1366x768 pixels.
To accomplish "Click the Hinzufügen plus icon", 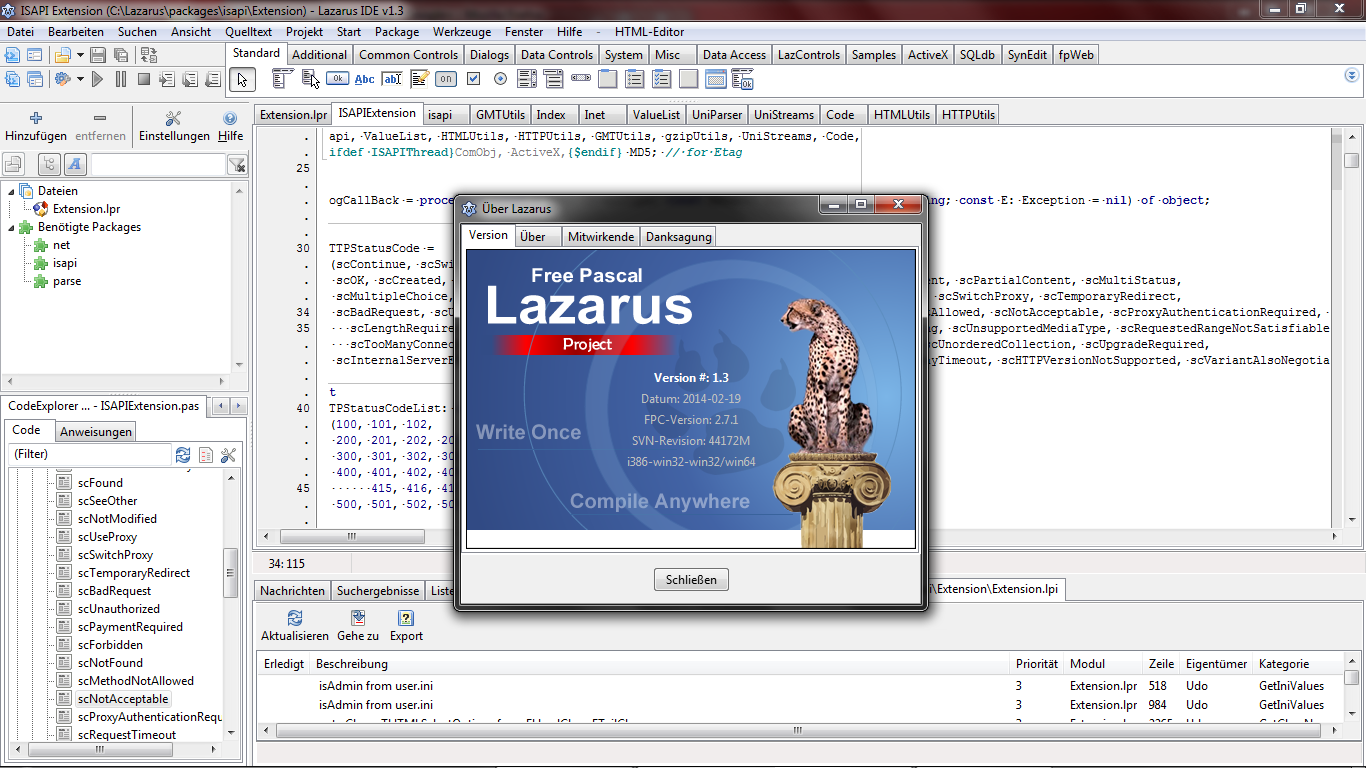I will click(36, 118).
